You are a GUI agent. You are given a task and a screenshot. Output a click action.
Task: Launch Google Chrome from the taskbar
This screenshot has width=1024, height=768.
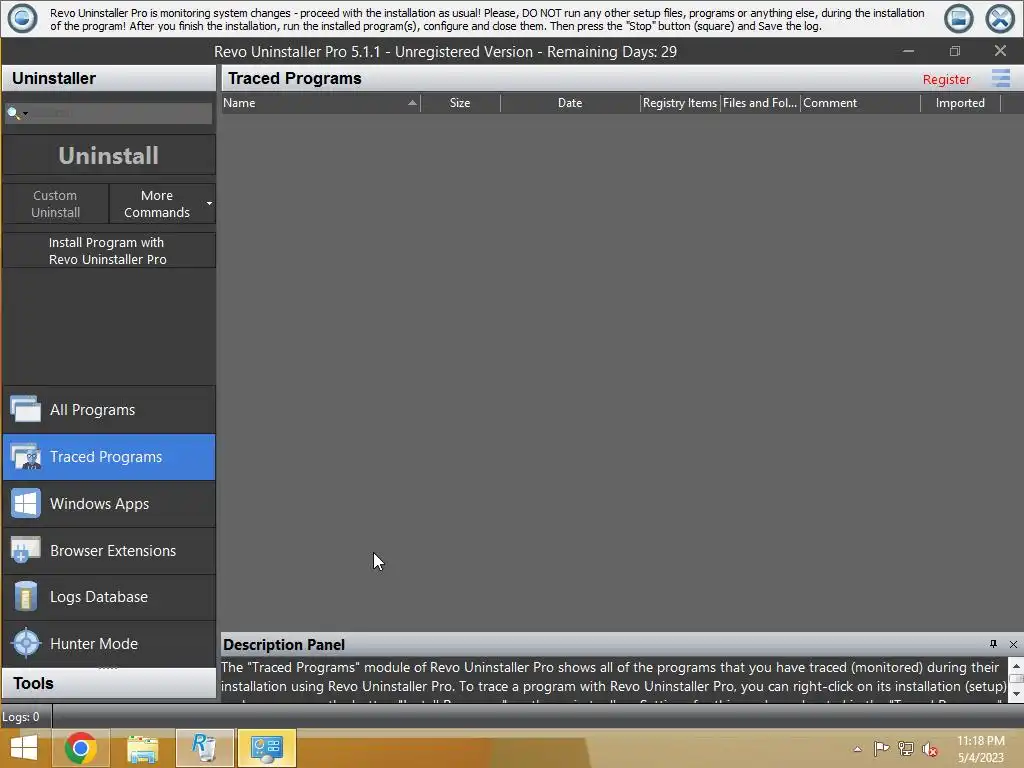pyautogui.click(x=81, y=748)
